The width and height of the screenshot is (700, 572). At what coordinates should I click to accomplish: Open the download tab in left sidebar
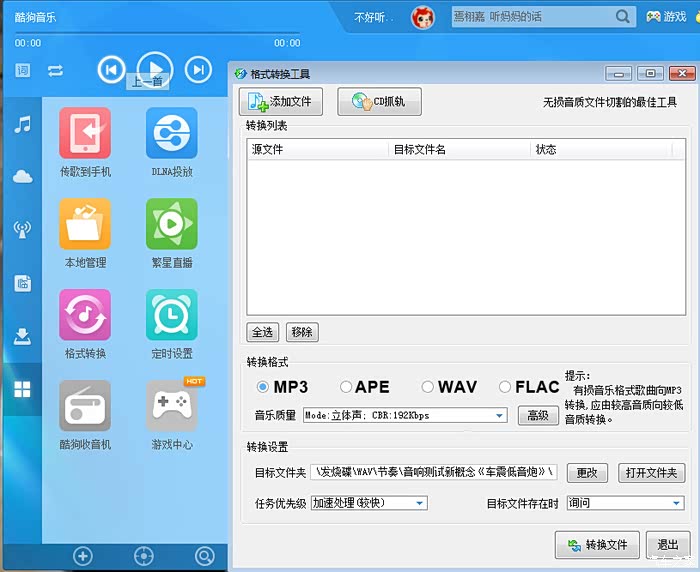[22, 336]
